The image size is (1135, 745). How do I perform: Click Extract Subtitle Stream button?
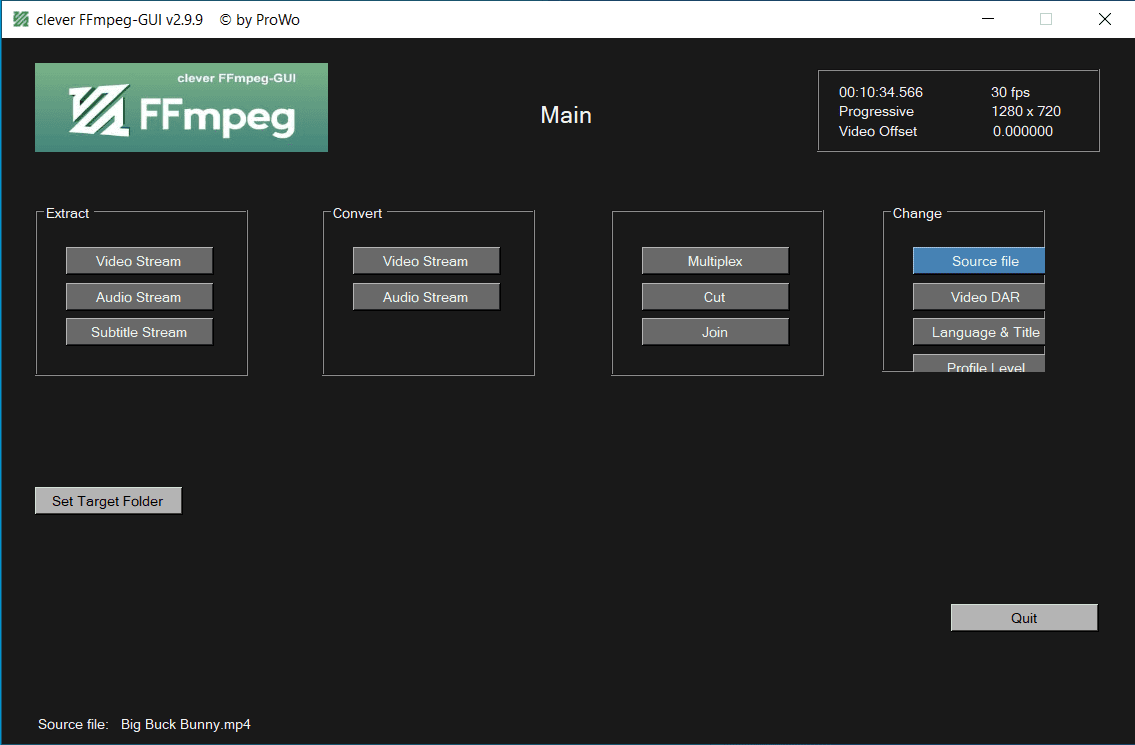click(x=139, y=332)
